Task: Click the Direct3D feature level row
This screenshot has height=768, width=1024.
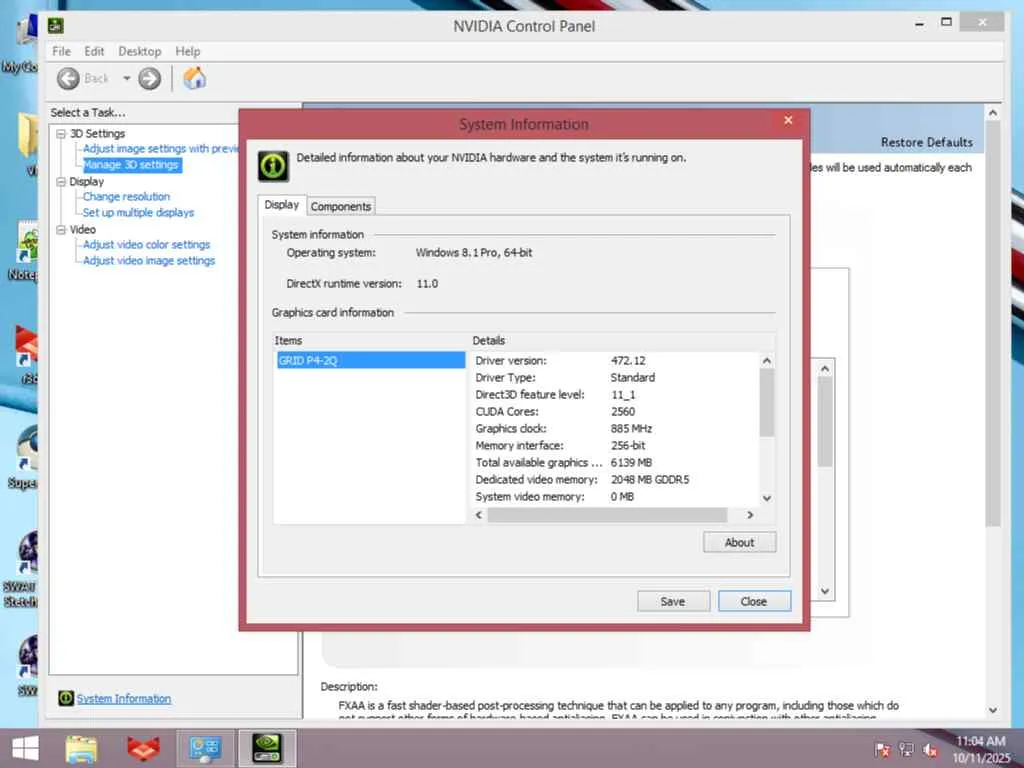Action: 615,394
